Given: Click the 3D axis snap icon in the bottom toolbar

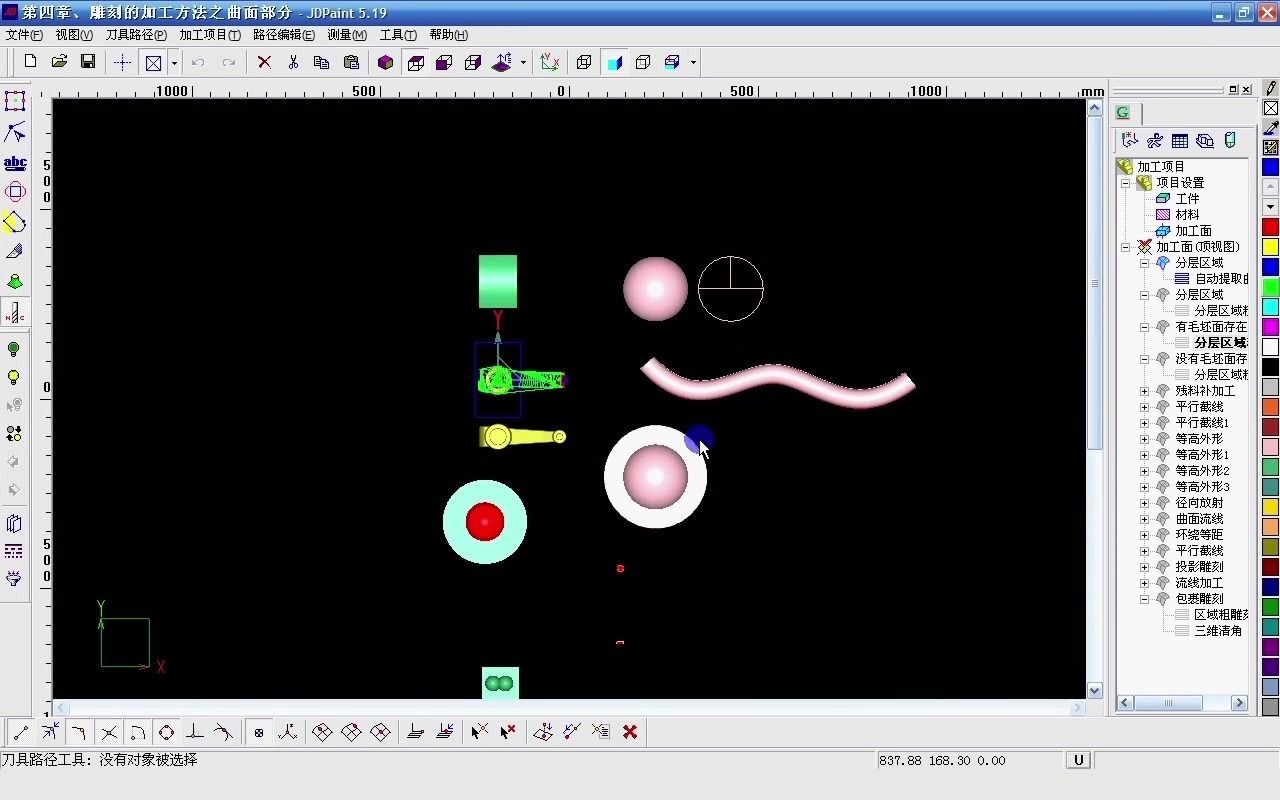Looking at the screenshot, I should tap(287, 732).
